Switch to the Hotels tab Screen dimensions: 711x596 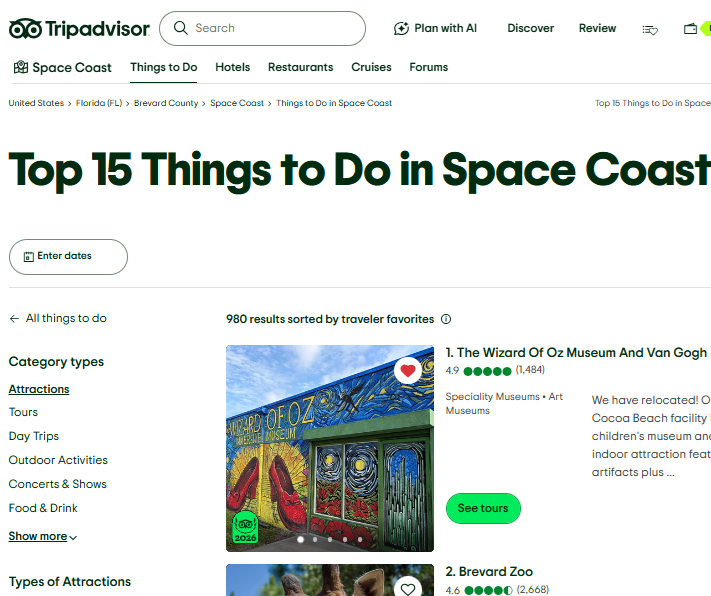(x=233, y=67)
